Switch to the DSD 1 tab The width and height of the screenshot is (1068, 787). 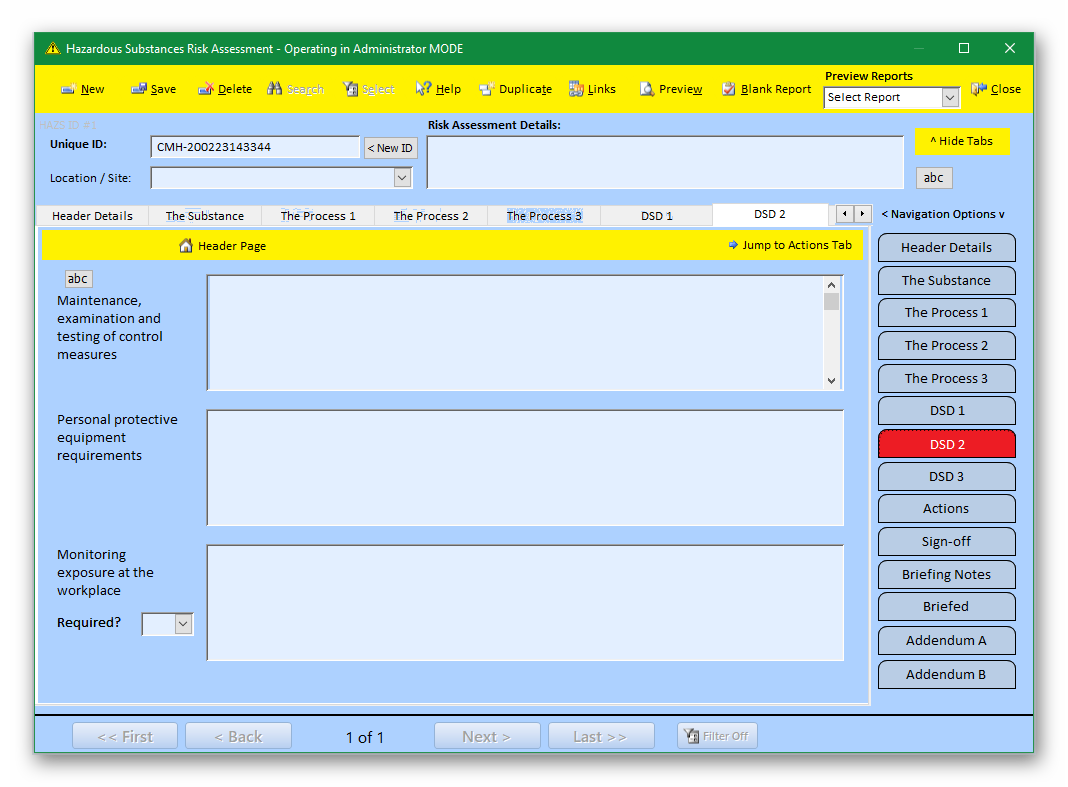click(657, 216)
